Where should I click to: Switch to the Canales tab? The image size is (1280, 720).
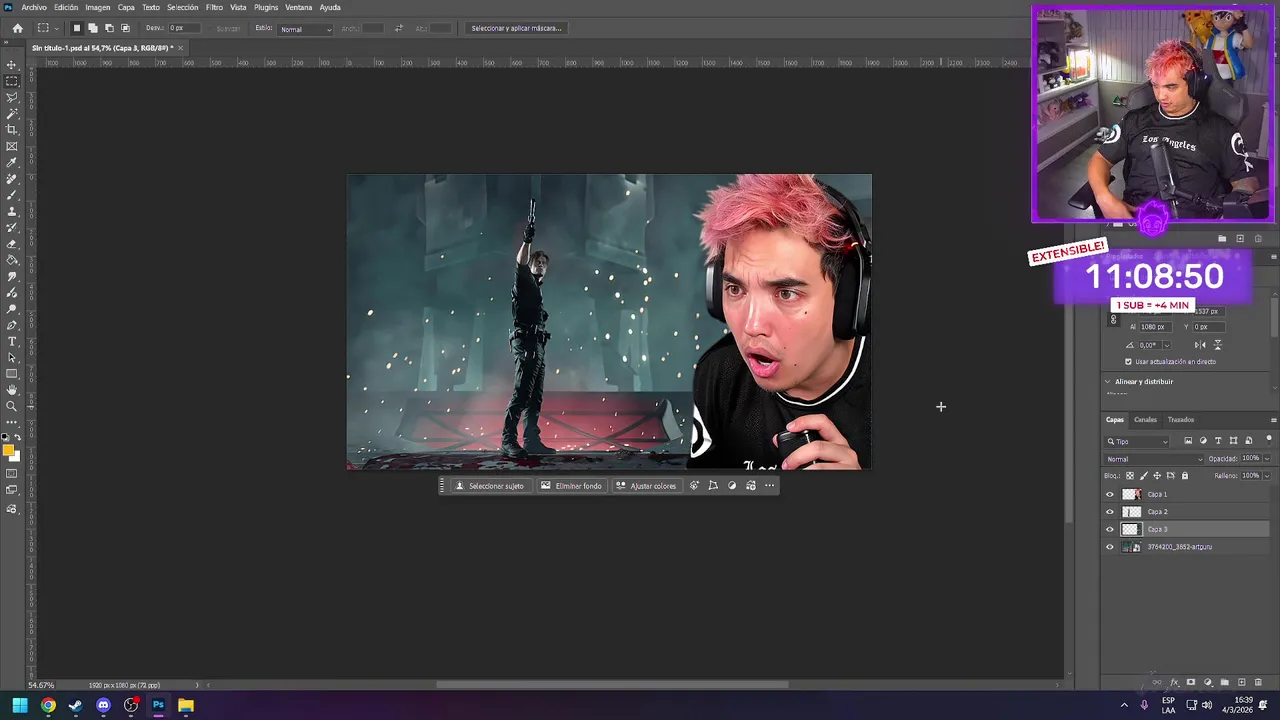1145,420
